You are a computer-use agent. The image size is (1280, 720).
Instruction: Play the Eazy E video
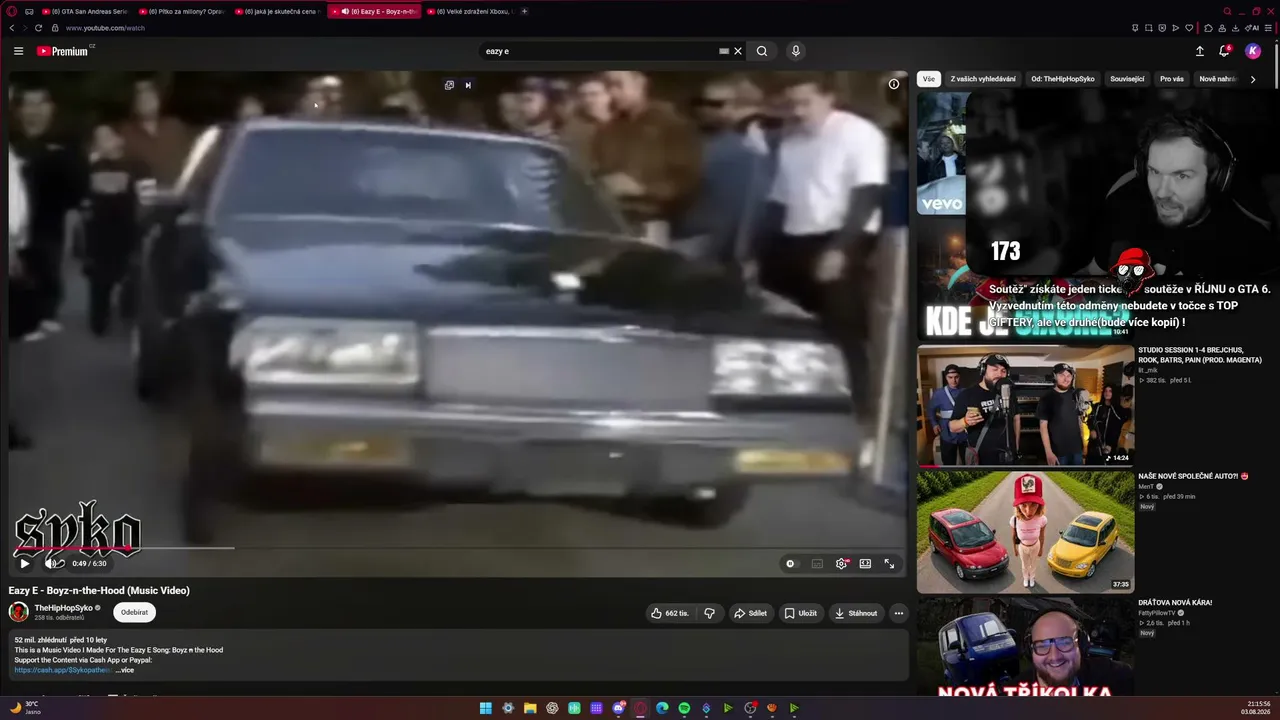(x=25, y=564)
